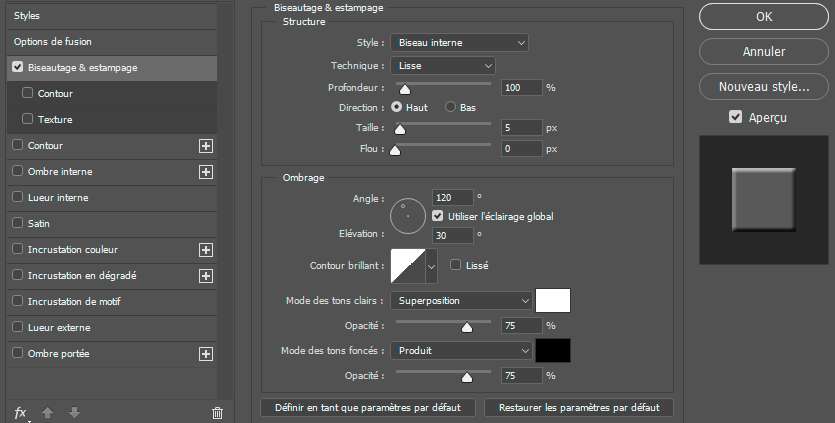
Task: Disable the Biseautage & estampage checkbox
Action: tap(18, 68)
